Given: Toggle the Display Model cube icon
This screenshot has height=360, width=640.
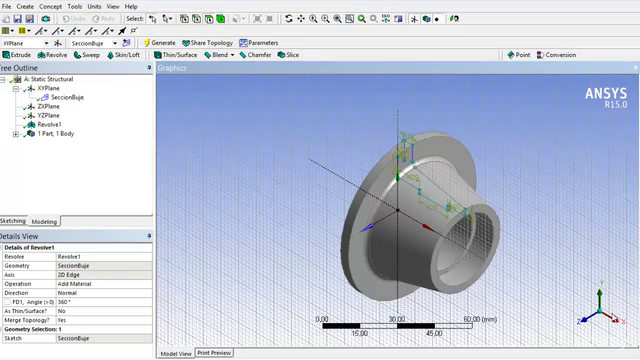Looking at the screenshot, I should 427,19.
